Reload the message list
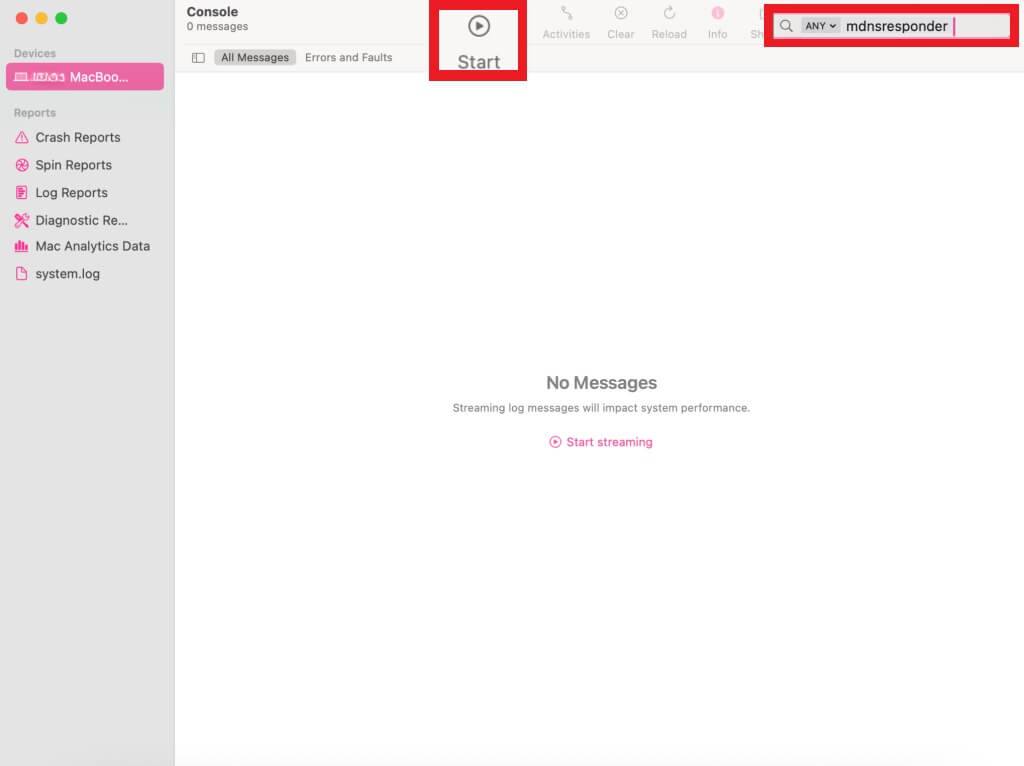This screenshot has height=766, width=1024. pyautogui.click(x=669, y=20)
